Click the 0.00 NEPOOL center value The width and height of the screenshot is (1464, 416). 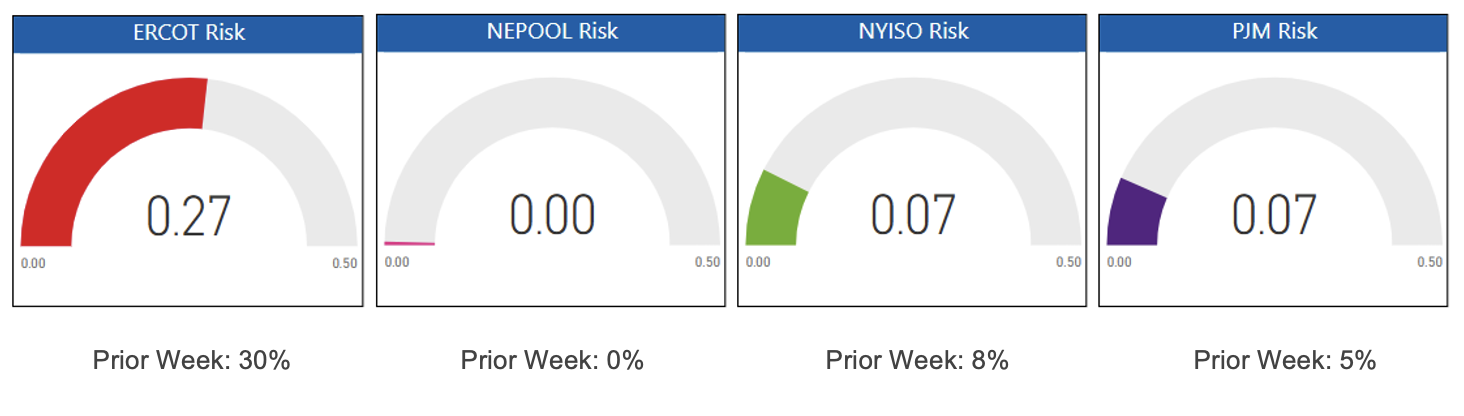pos(551,214)
